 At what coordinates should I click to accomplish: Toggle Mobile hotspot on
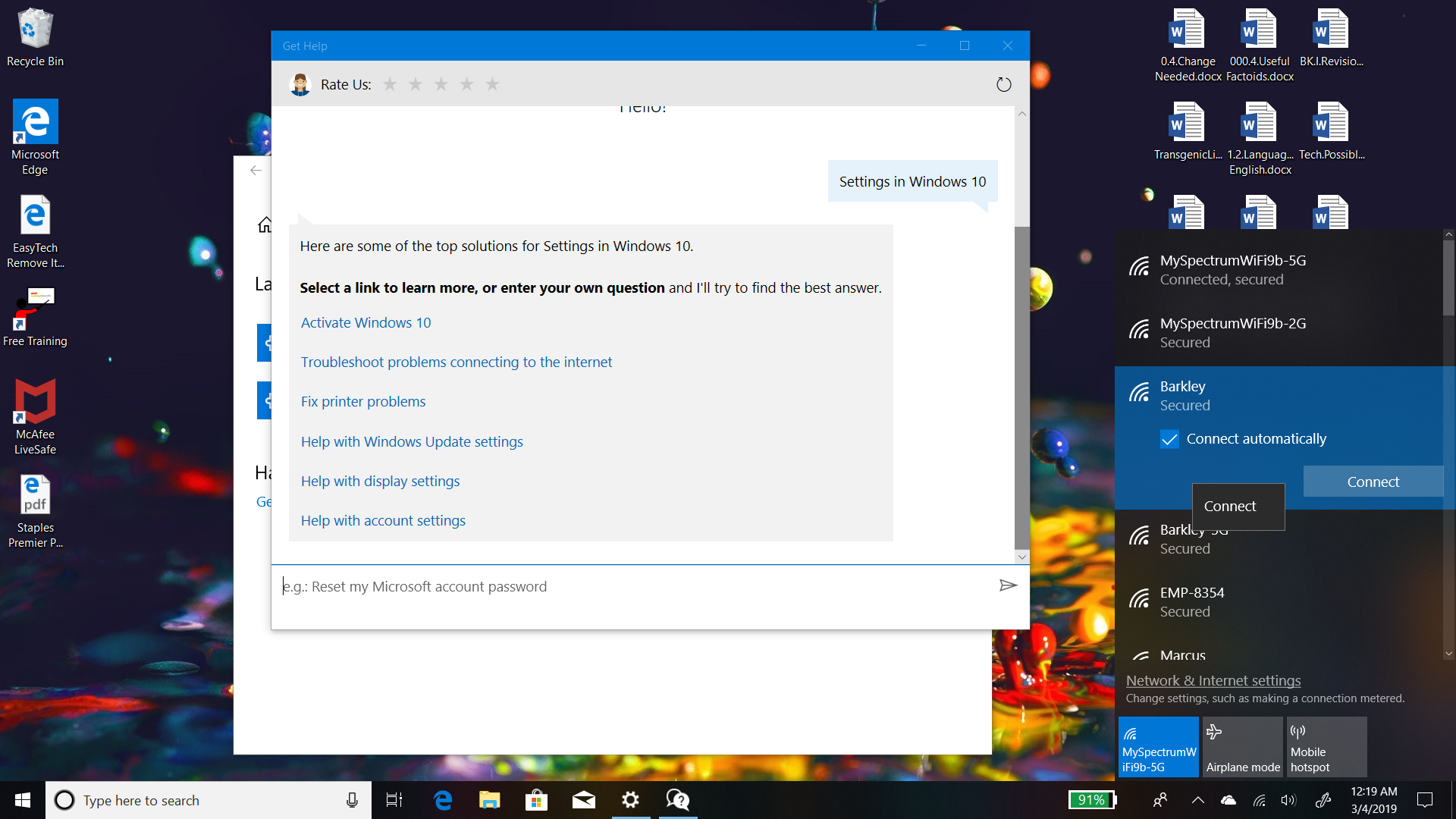(1326, 747)
